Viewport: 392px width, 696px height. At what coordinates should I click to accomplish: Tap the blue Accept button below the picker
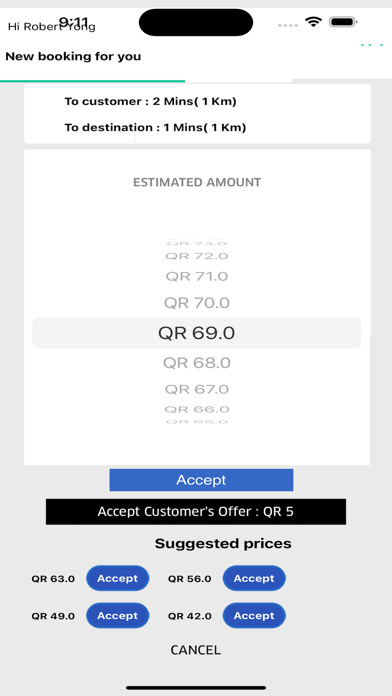pos(201,480)
